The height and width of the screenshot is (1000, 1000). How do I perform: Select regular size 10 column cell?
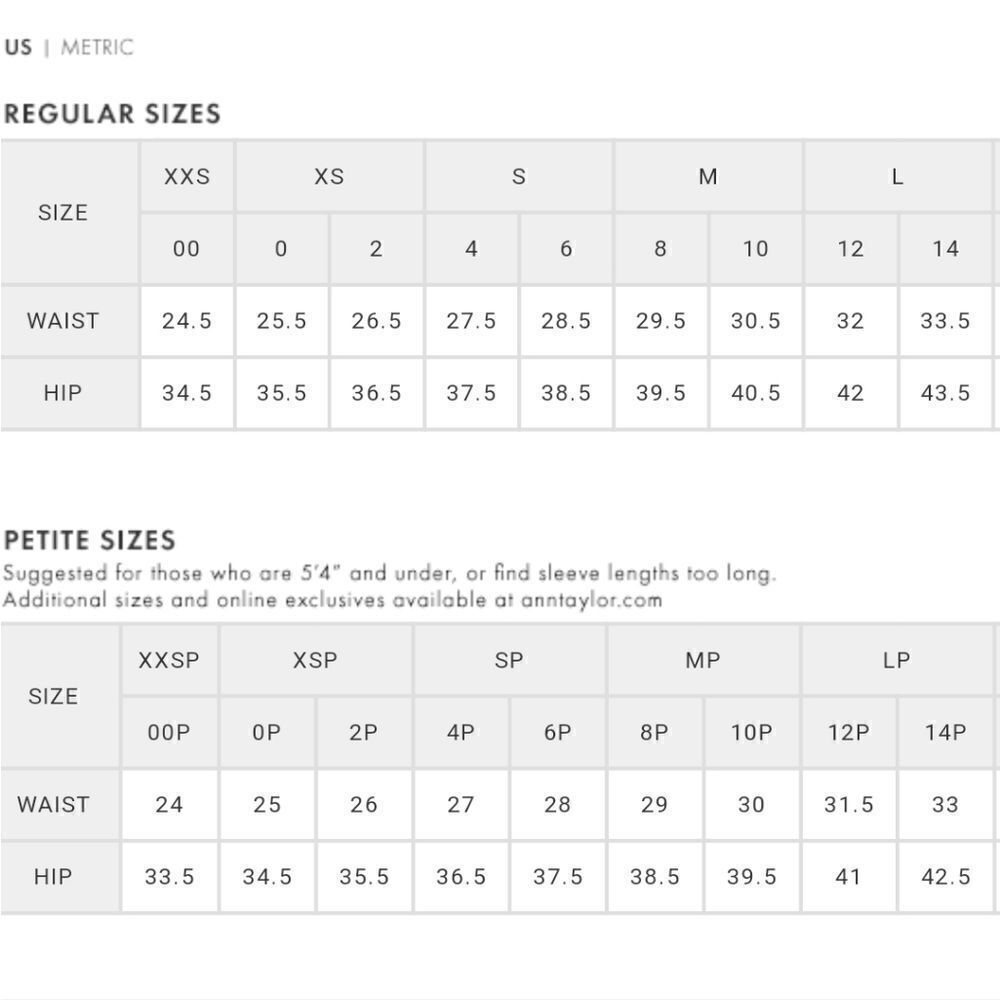756,248
